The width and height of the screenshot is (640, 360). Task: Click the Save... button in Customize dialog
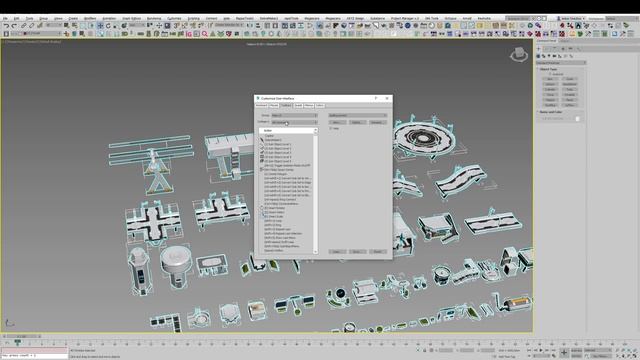pyautogui.click(x=358, y=251)
